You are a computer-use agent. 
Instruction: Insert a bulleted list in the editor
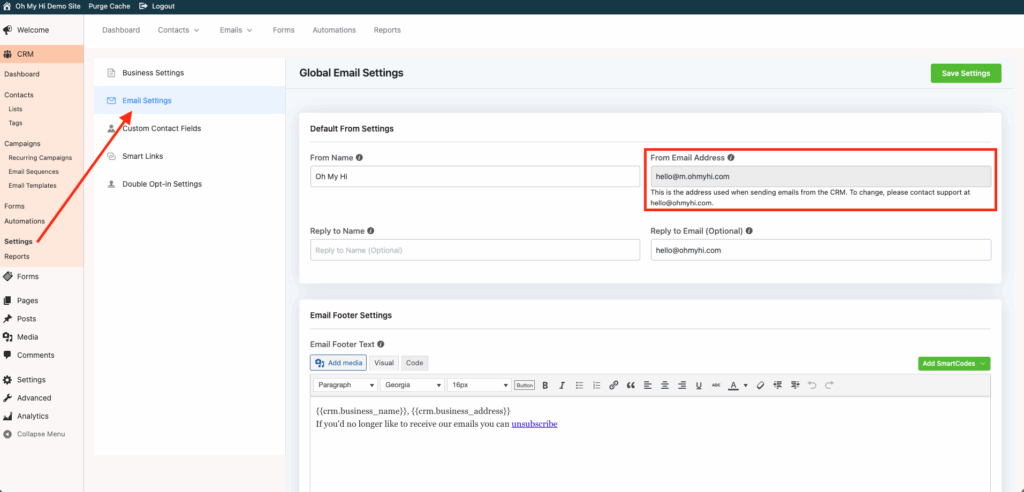point(580,385)
